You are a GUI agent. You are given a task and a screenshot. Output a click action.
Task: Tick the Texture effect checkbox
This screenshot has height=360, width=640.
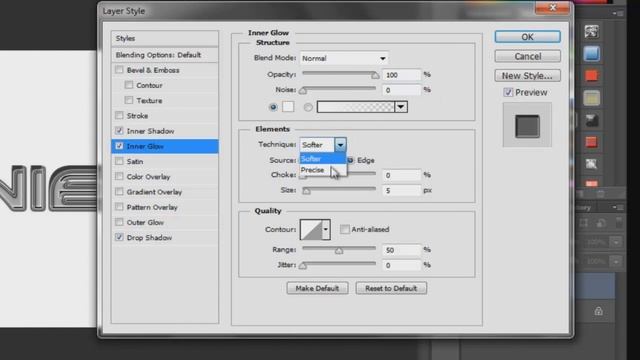129,100
